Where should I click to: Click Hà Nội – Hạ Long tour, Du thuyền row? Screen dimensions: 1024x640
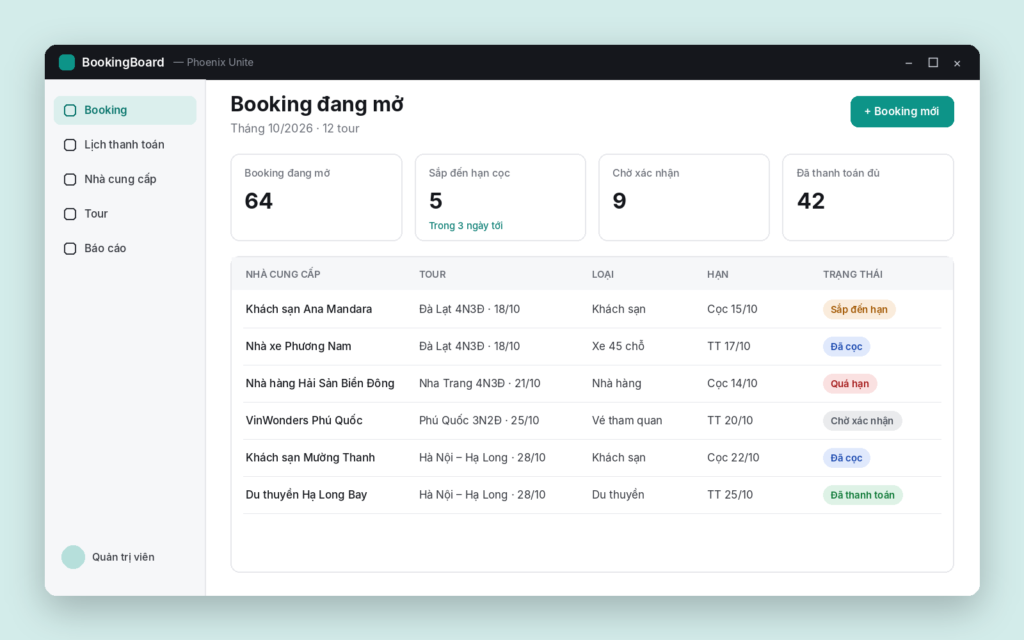483,496
